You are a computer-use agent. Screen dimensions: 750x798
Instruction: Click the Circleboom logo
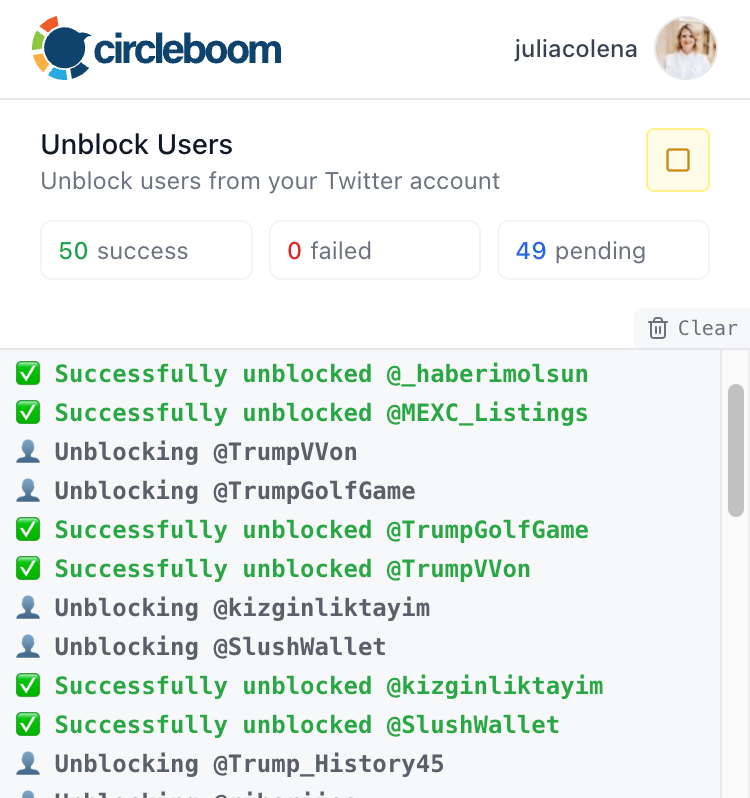tap(157, 47)
